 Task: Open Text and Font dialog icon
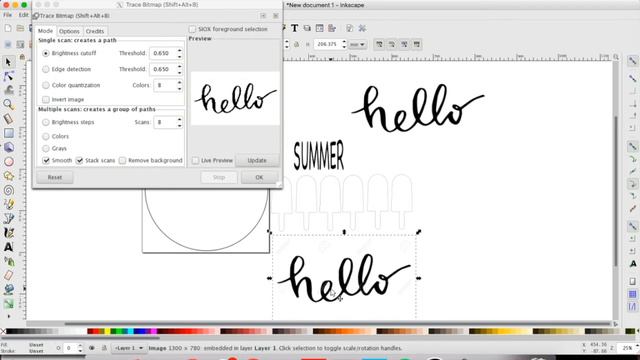click(294, 28)
